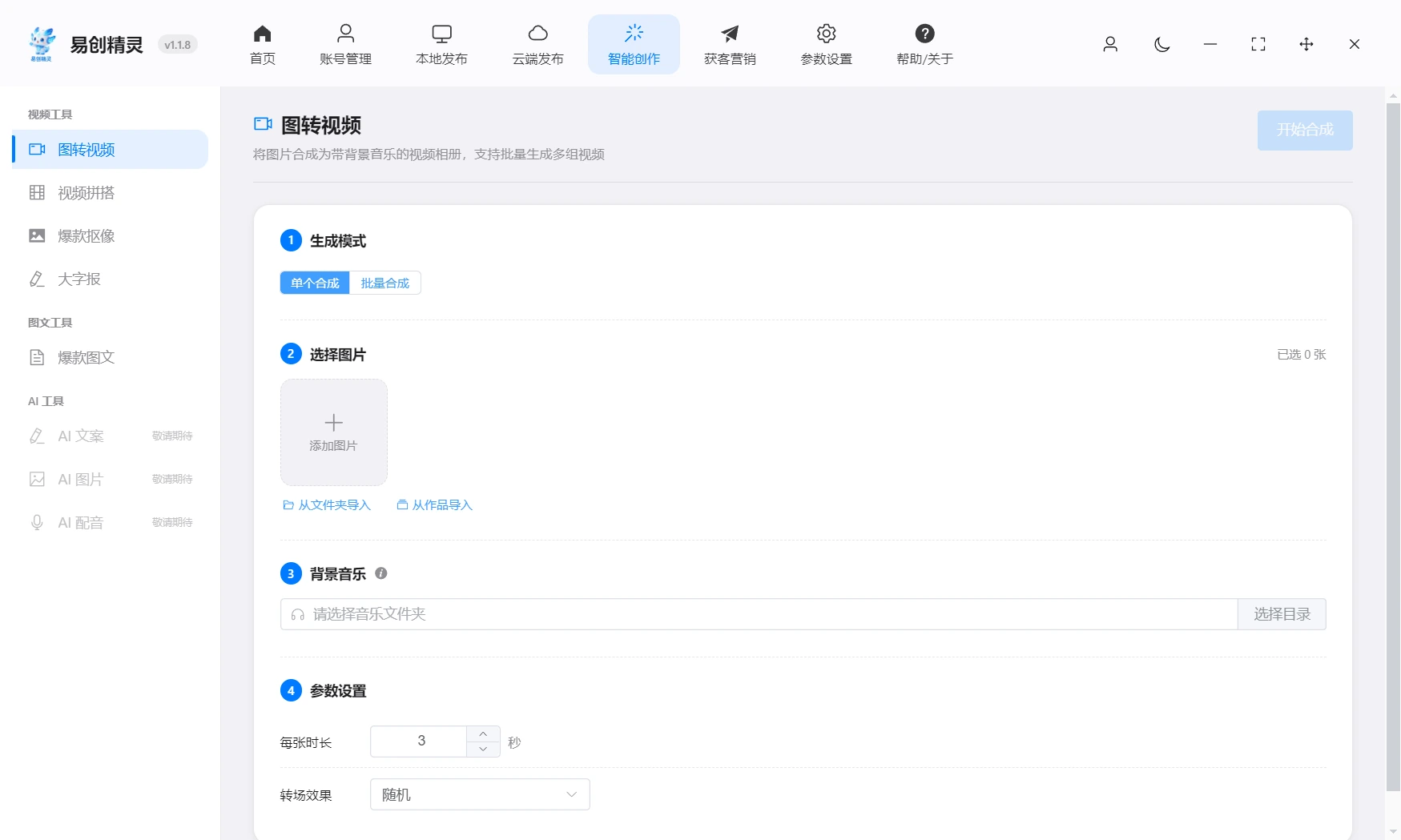Click the 易创精灵 app logo
This screenshot has width=1401, height=840.
pos(42,44)
